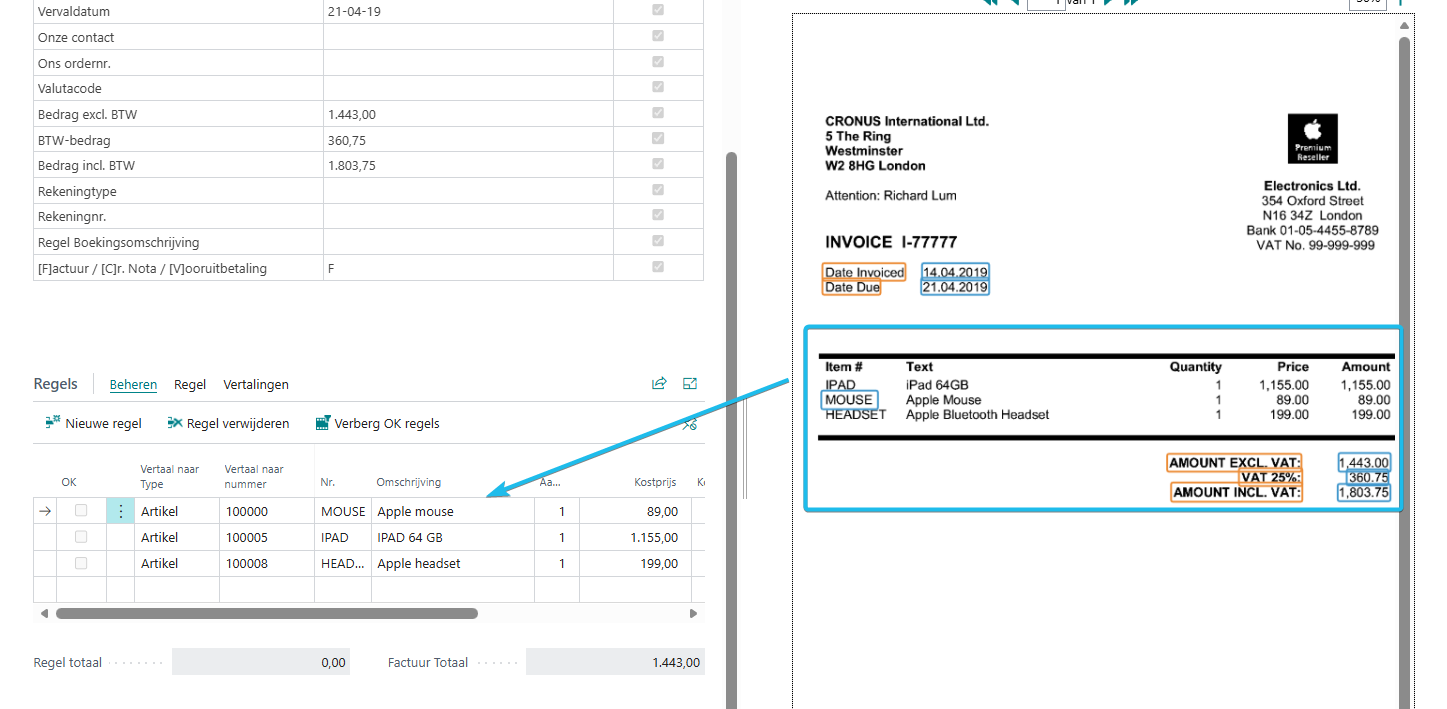Screen dimensions: 1447x709
Task: Click the share icon in the Regels header
Action: tap(659, 383)
